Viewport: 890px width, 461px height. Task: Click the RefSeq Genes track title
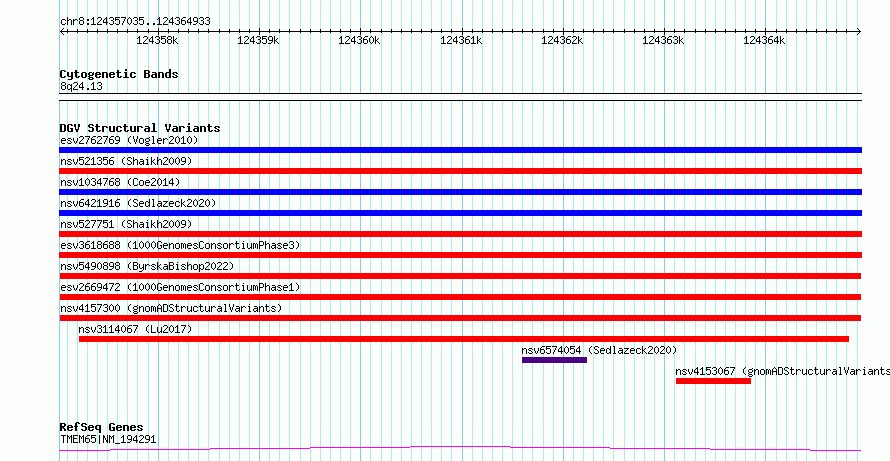pyautogui.click(x=101, y=427)
